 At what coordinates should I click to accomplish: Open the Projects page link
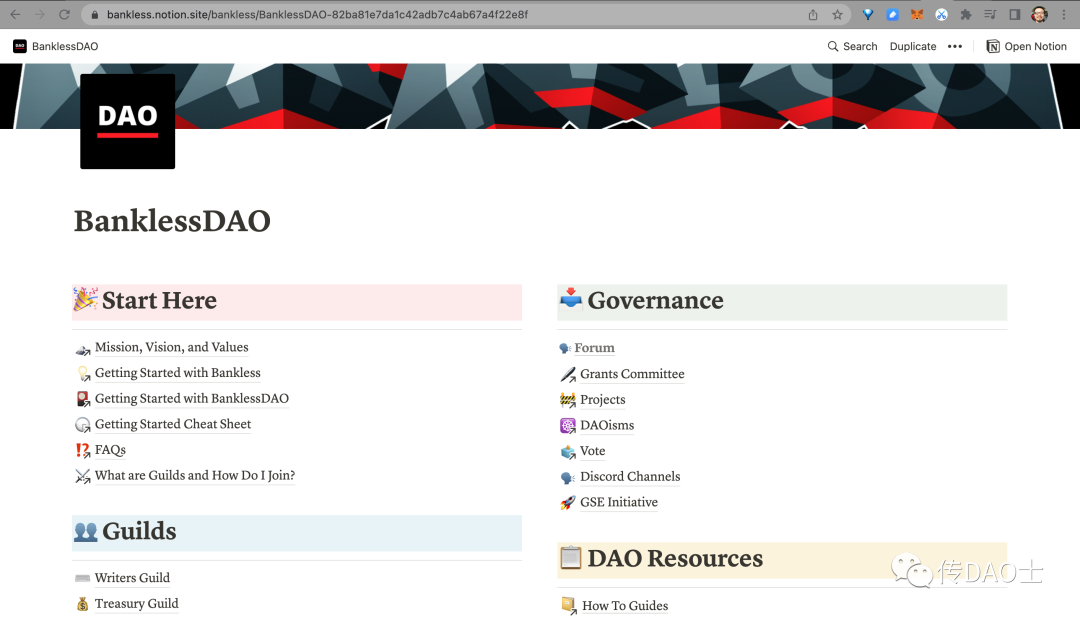tap(603, 400)
